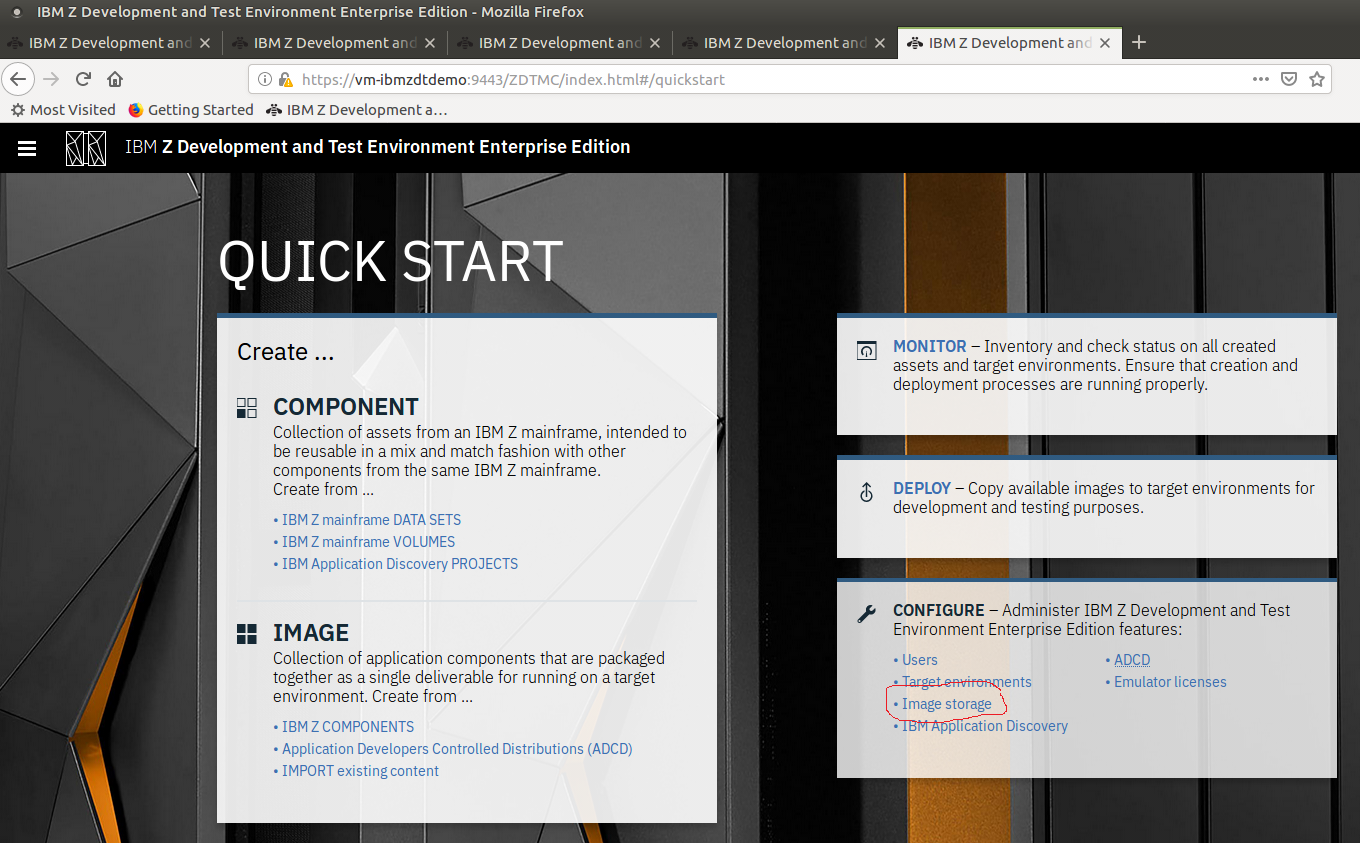Click the Firefox home icon

pyautogui.click(x=114, y=78)
